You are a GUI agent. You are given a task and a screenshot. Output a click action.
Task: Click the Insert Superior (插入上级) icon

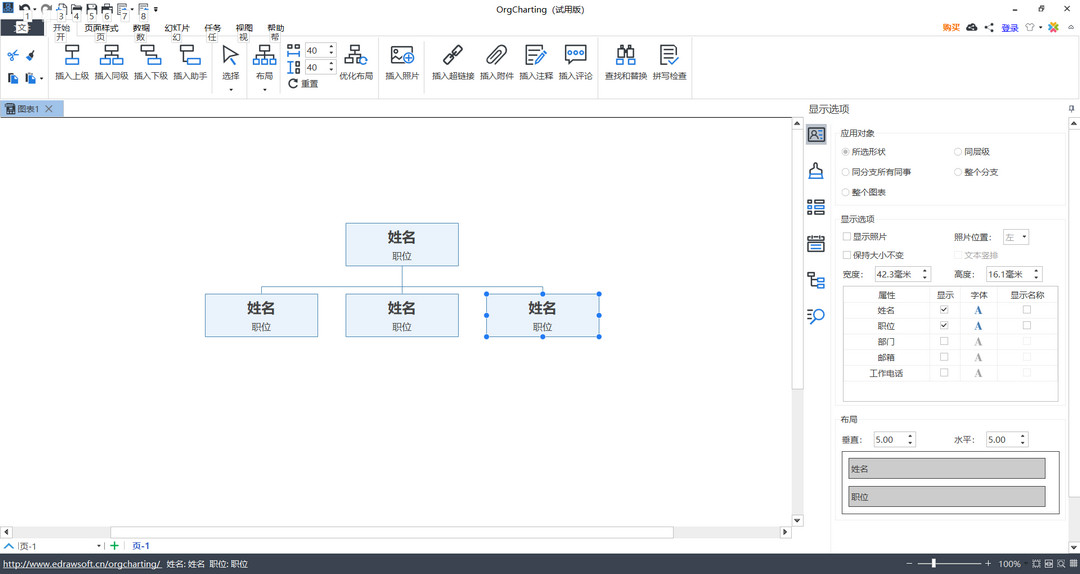pyautogui.click(x=72, y=56)
